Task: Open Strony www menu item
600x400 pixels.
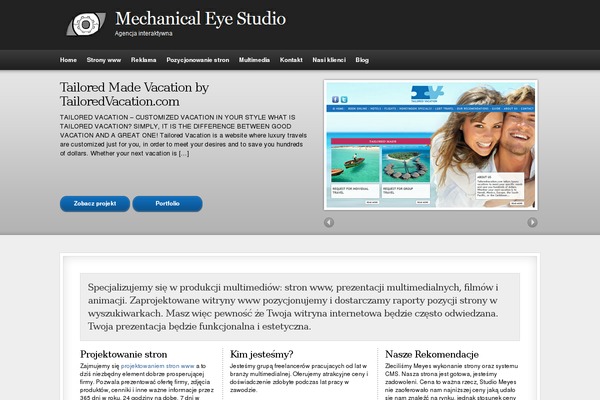Action: tap(104, 60)
